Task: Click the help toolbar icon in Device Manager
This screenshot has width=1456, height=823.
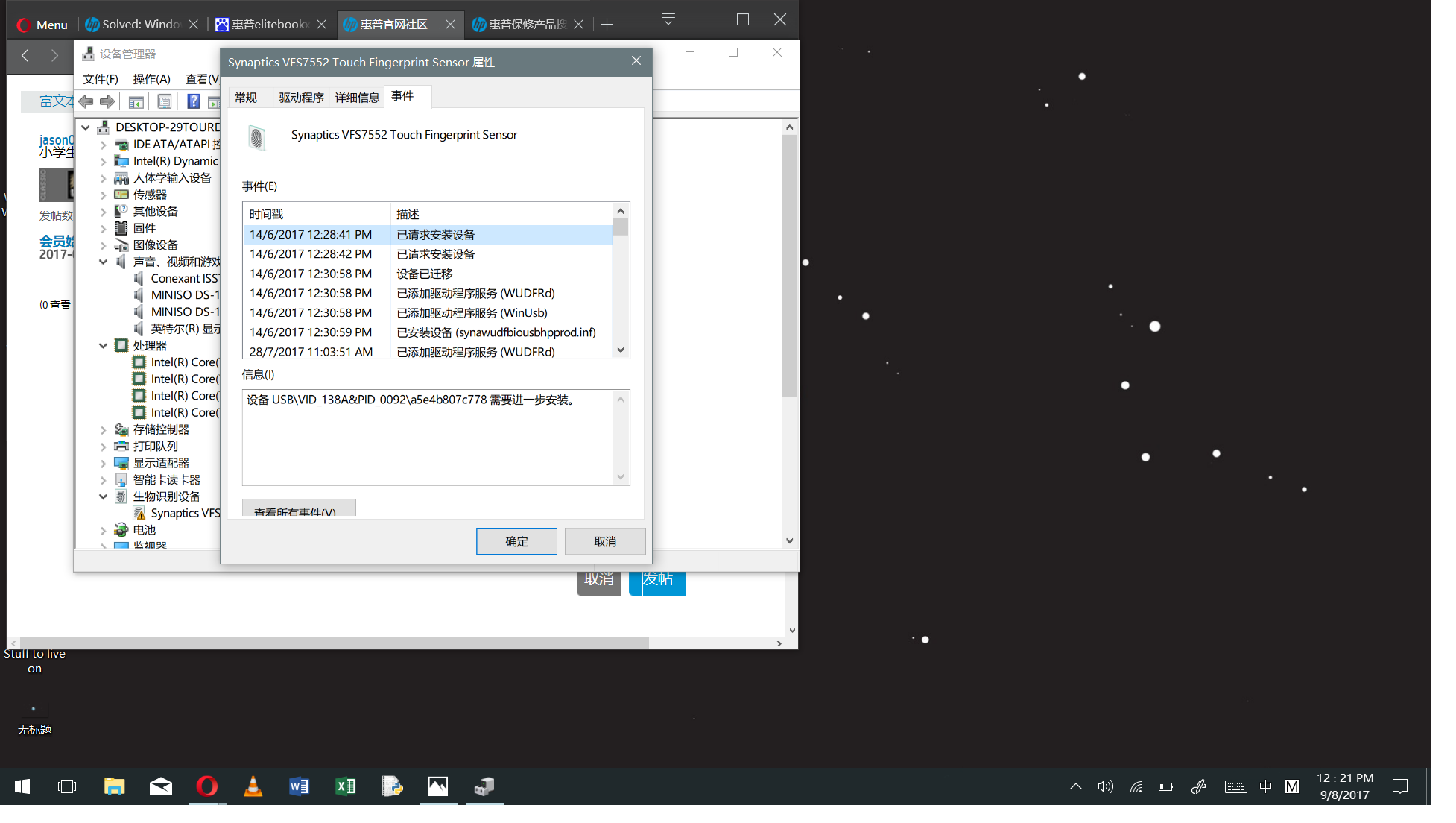Action: pos(193,101)
